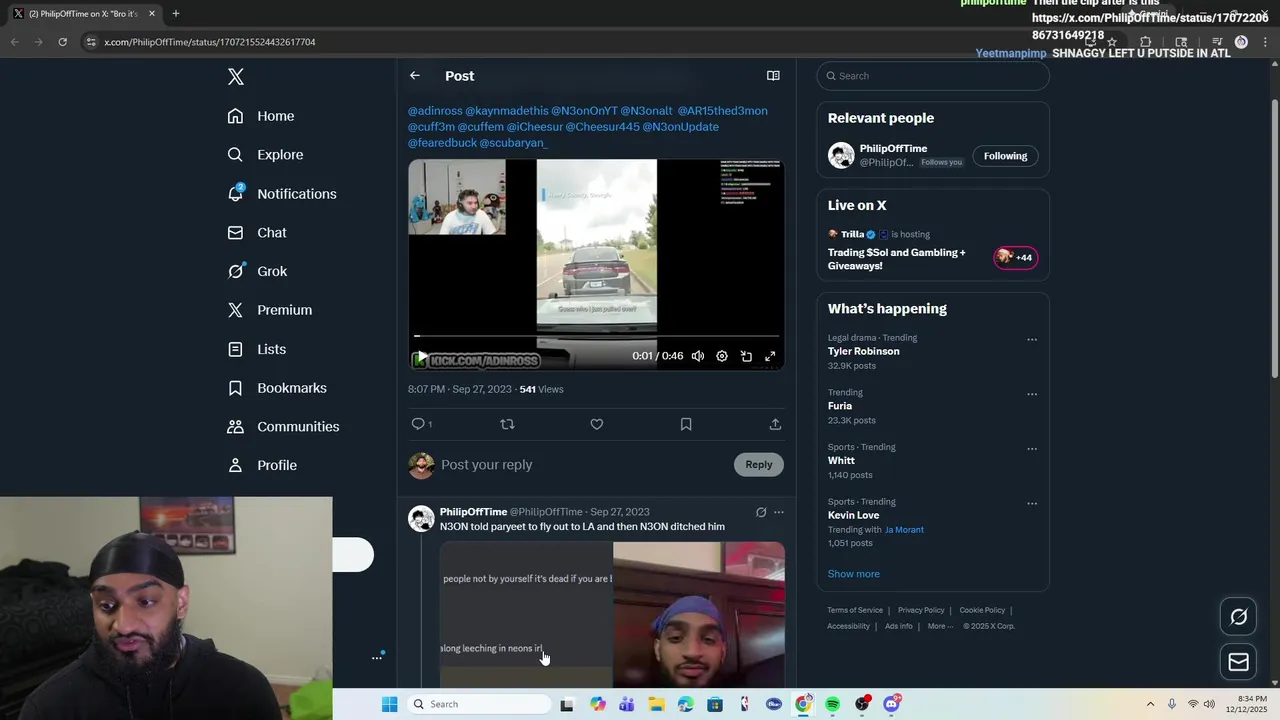Open Microsoft Teams from the taskbar

[627, 704]
